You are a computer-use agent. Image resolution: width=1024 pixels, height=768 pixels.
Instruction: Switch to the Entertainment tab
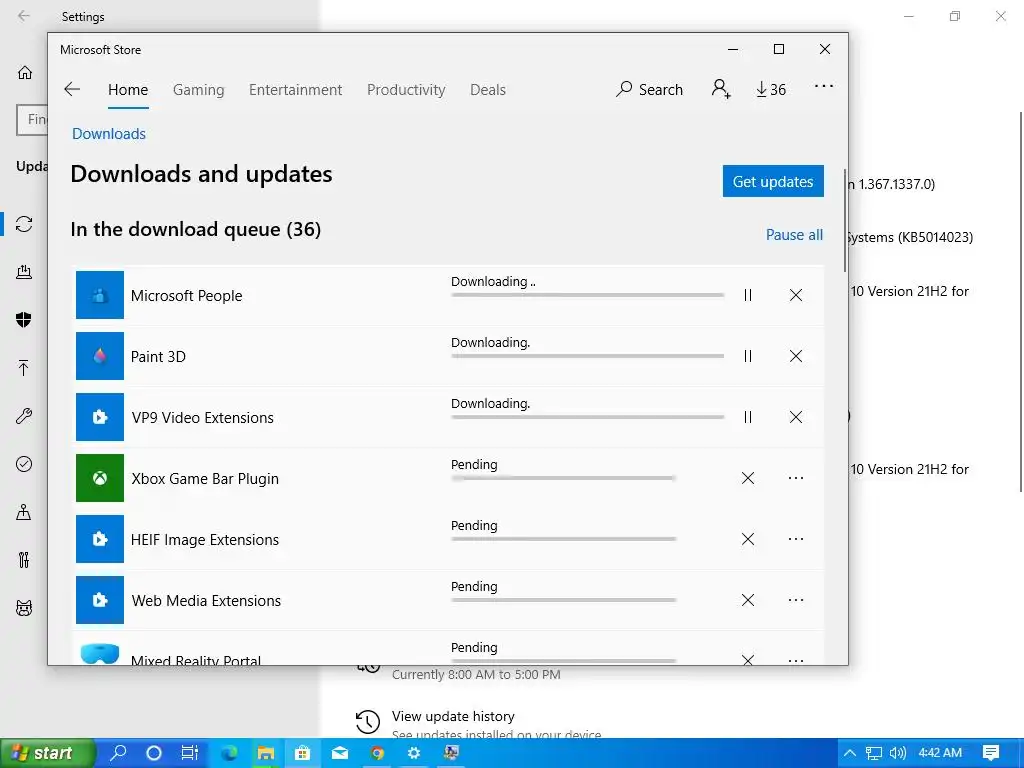pos(295,90)
